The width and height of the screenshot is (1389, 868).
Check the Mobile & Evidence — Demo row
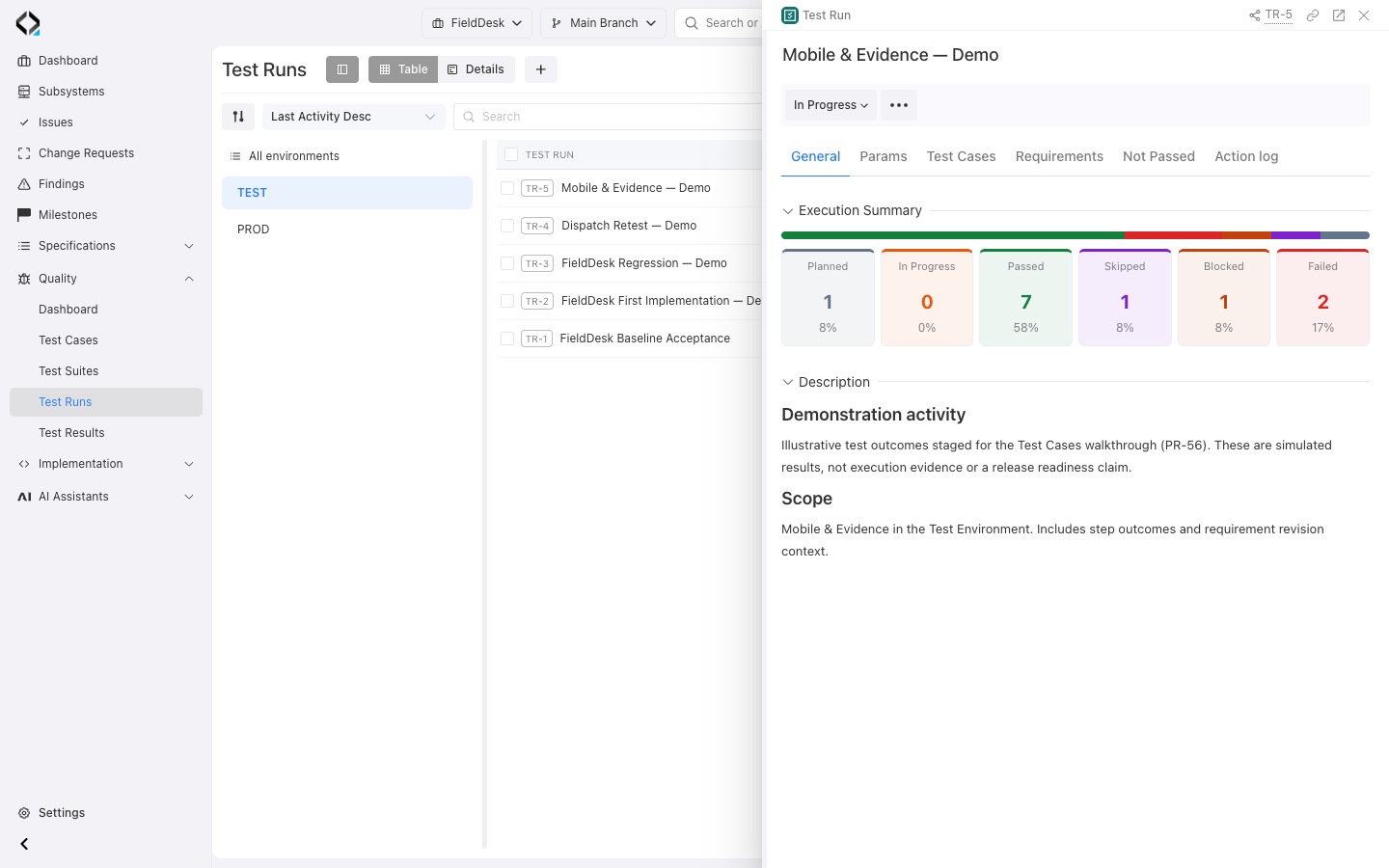pyautogui.click(x=507, y=188)
